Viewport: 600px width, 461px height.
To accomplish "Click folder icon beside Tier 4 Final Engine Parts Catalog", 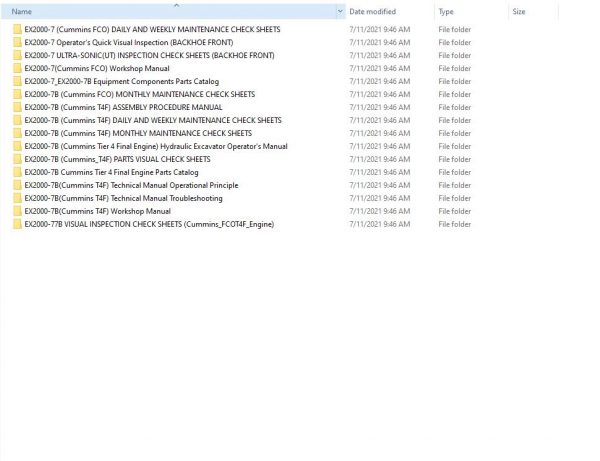I will pyautogui.click(x=17, y=173).
